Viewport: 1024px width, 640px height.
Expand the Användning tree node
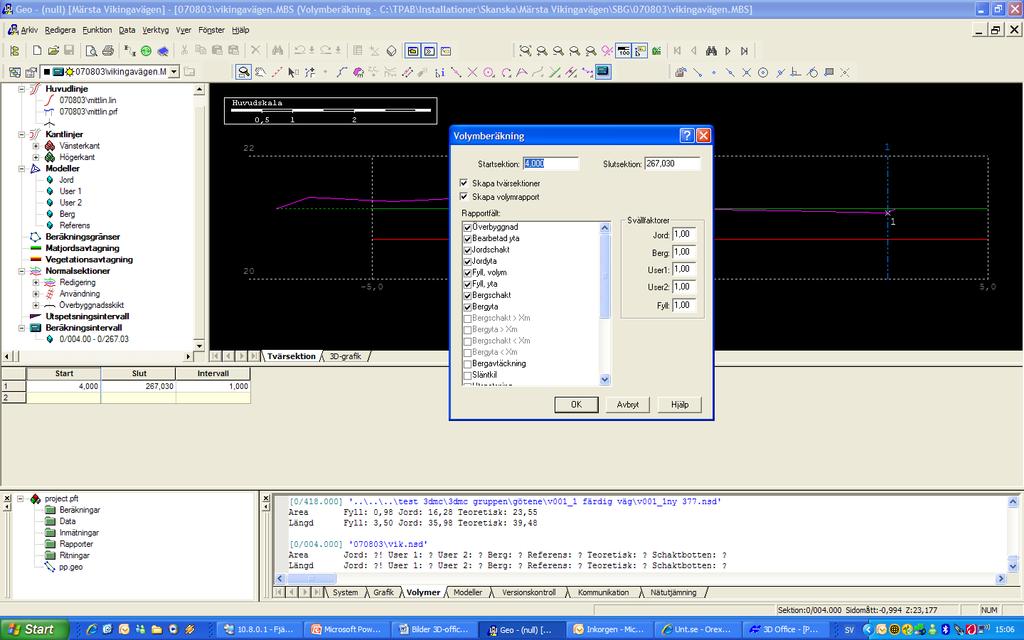36,294
